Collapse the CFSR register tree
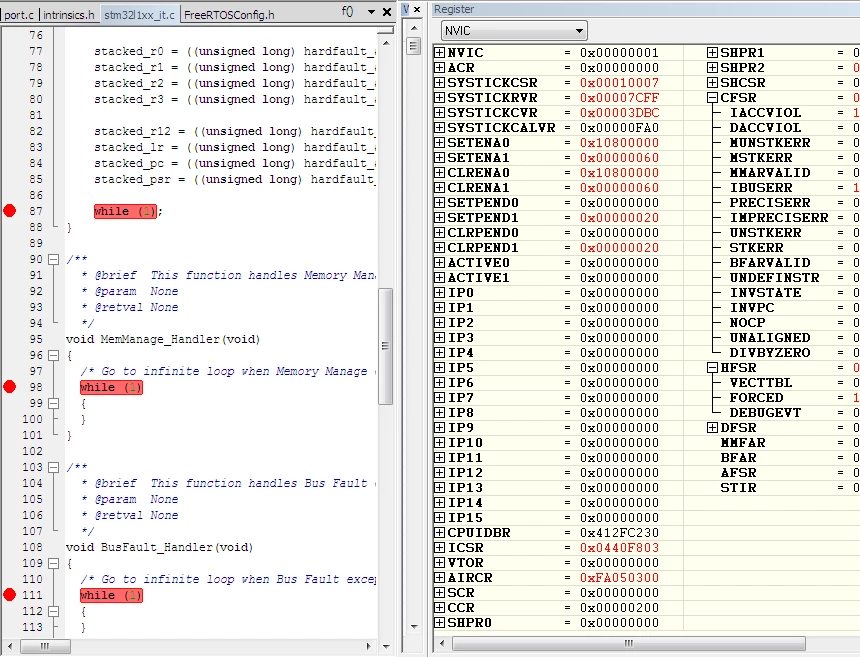This screenshot has height=657, width=860. point(712,97)
